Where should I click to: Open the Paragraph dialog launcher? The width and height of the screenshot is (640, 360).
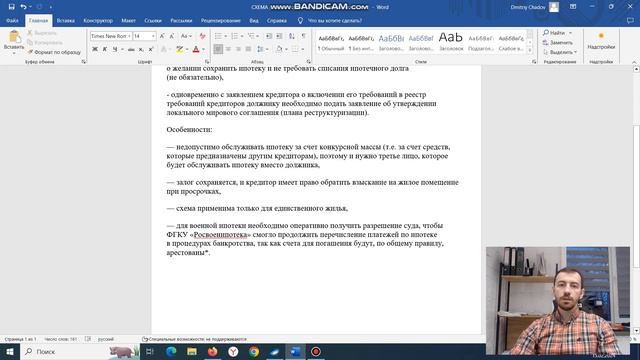click(x=309, y=62)
